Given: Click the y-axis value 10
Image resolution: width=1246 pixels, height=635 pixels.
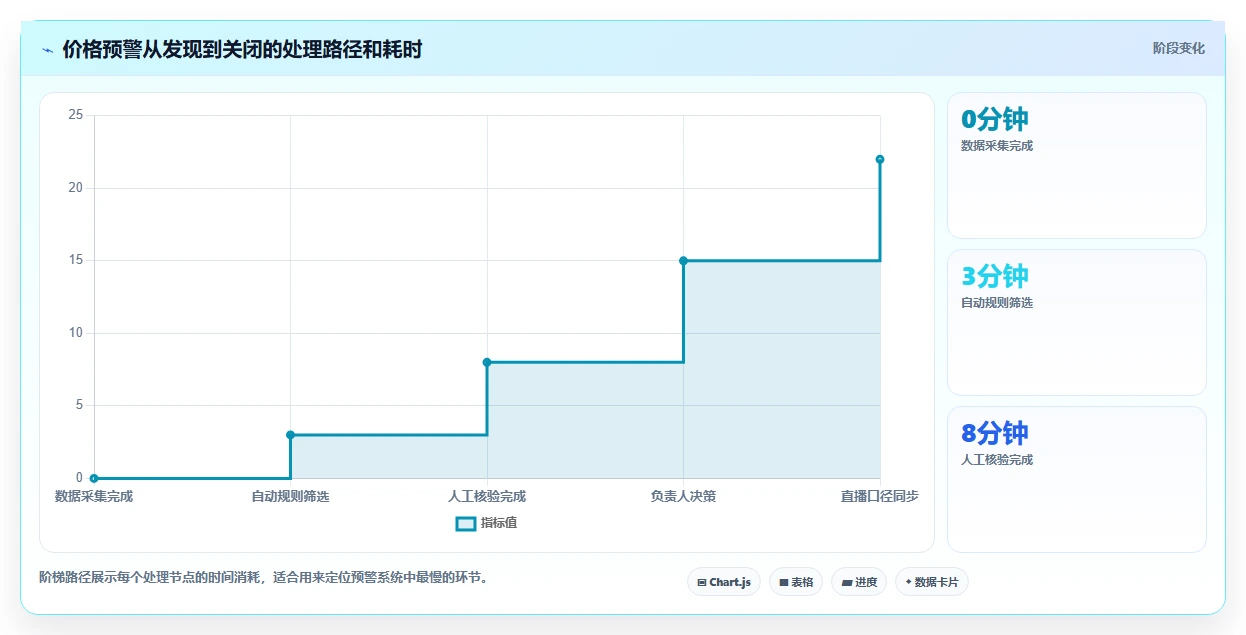Looking at the screenshot, I should click(75, 333).
